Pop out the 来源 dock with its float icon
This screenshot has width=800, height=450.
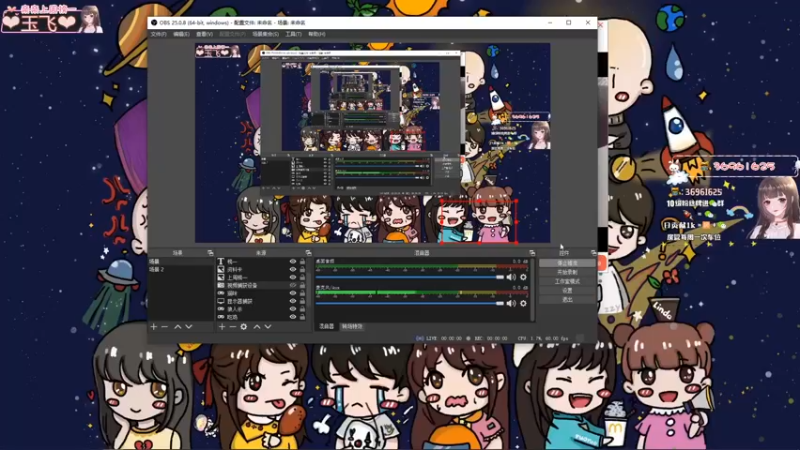[x=308, y=253]
